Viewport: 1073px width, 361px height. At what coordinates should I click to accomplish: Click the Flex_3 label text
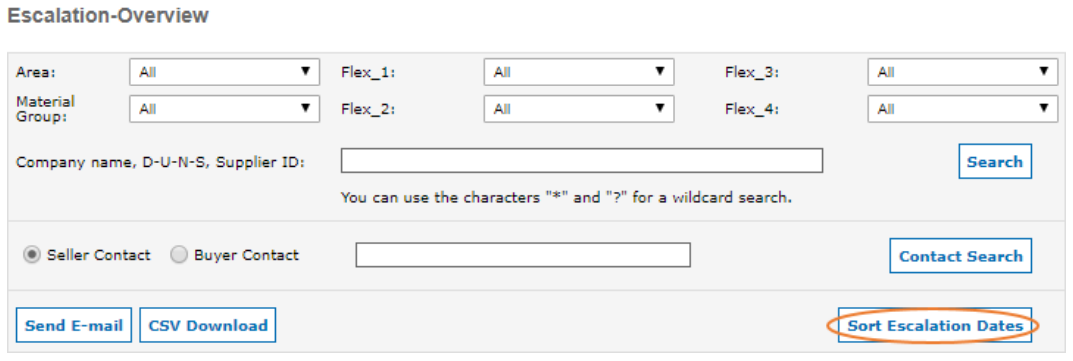[x=752, y=72]
